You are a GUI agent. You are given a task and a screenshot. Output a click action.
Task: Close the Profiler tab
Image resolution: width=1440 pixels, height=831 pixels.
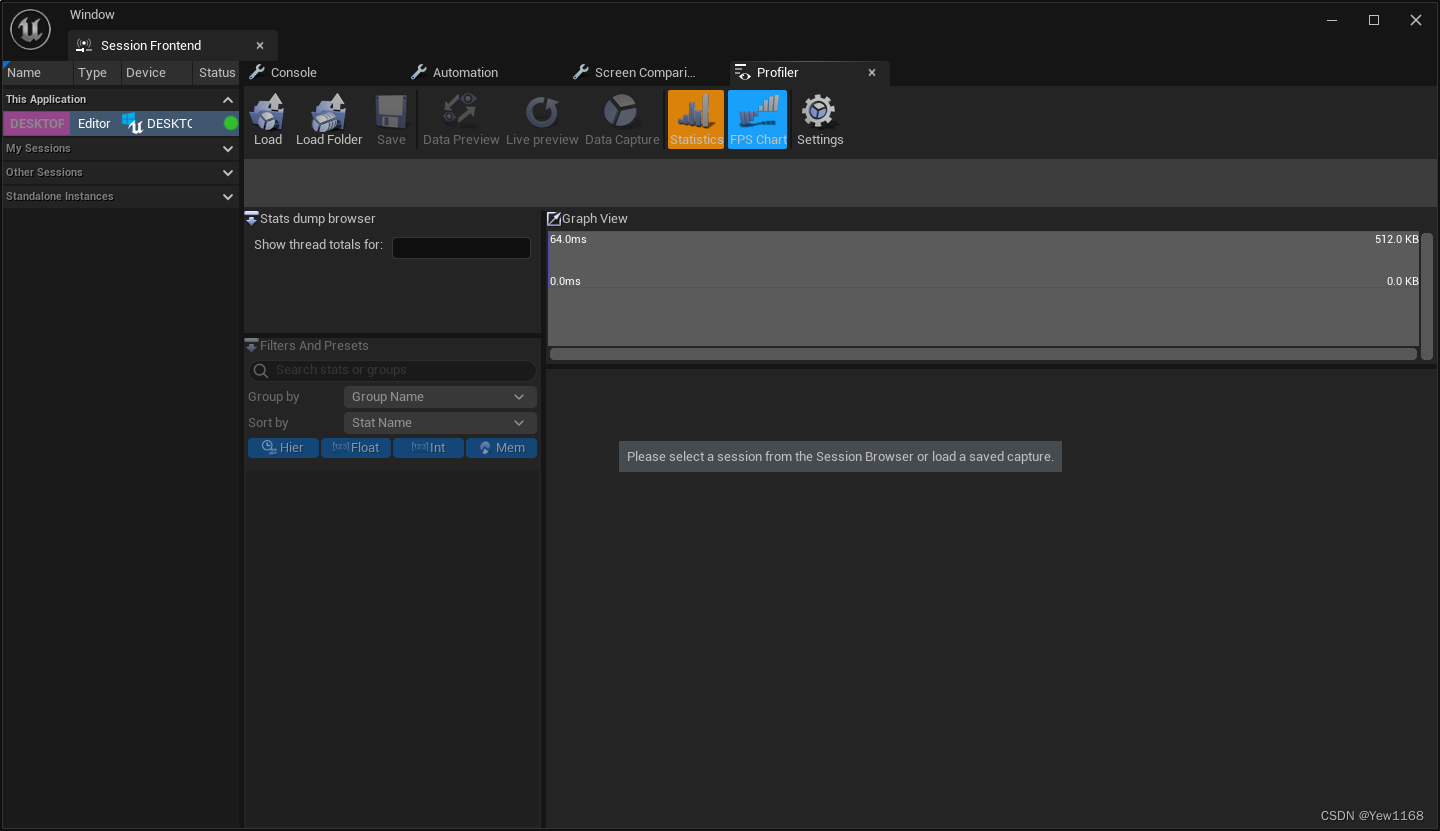[x=872, y=72]
